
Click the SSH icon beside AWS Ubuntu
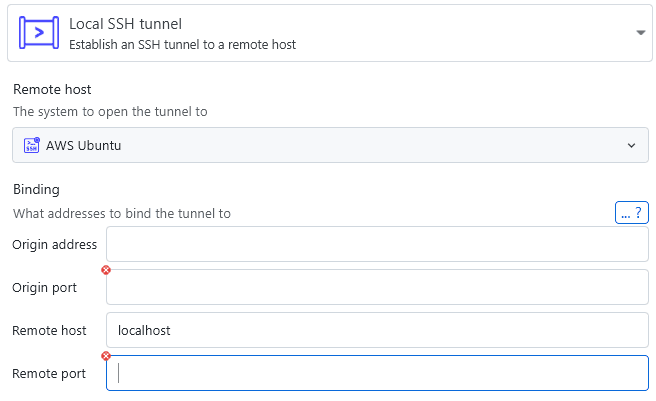pyautogui.click(x=31, y=145)
